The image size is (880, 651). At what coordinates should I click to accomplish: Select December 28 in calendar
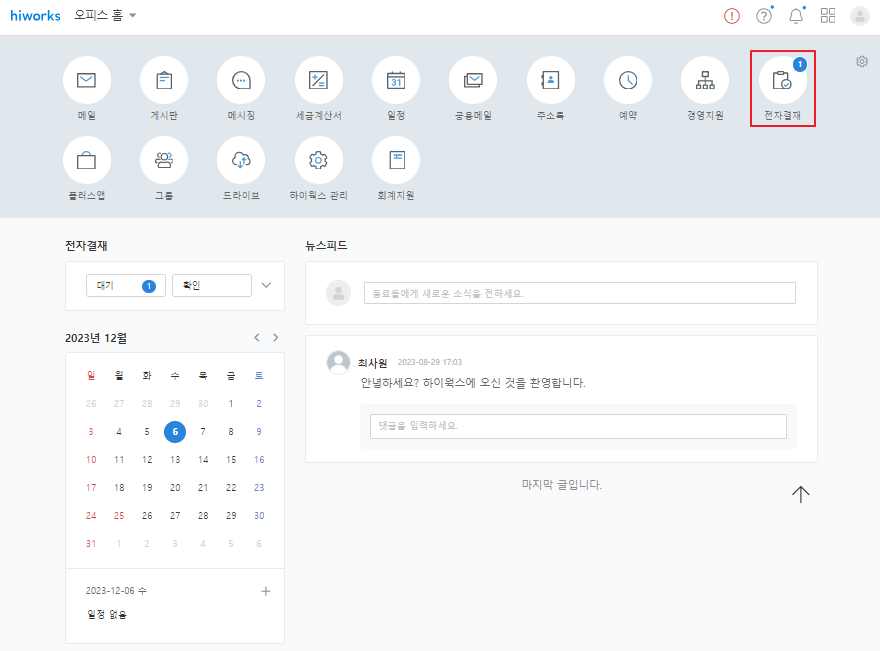click(203, 516)
